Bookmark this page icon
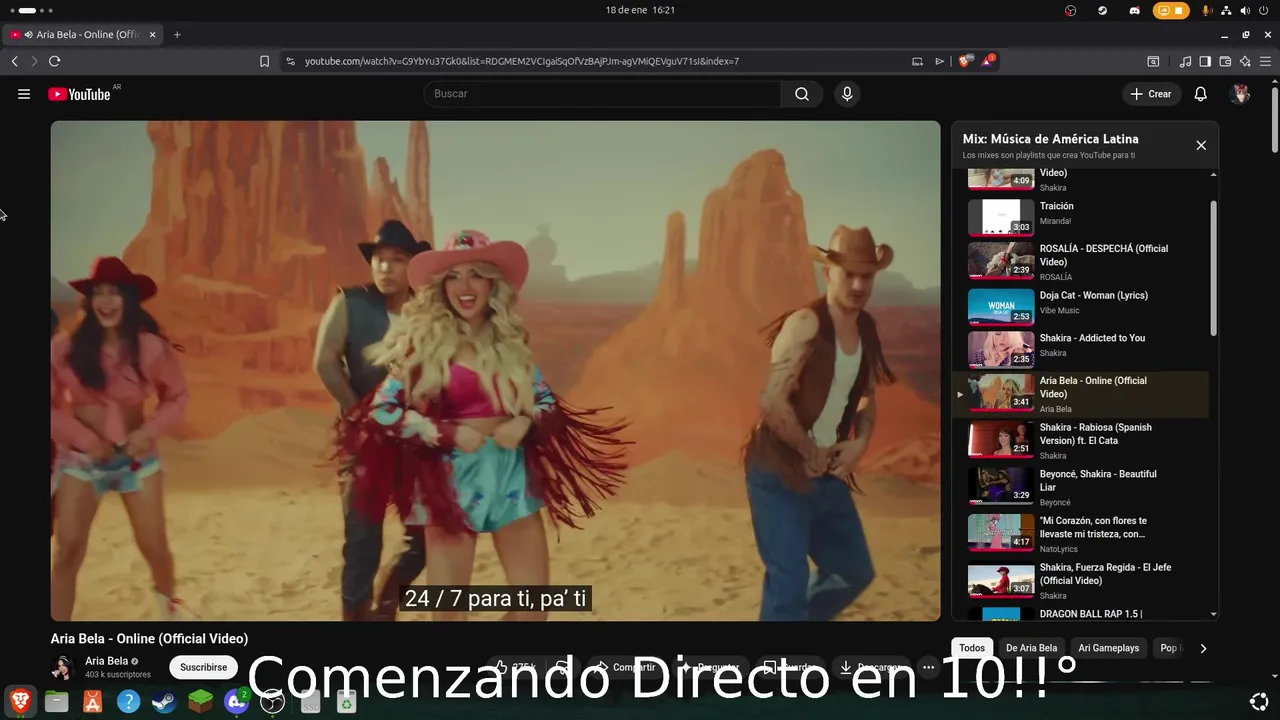1280x720 pixels. 264,61
